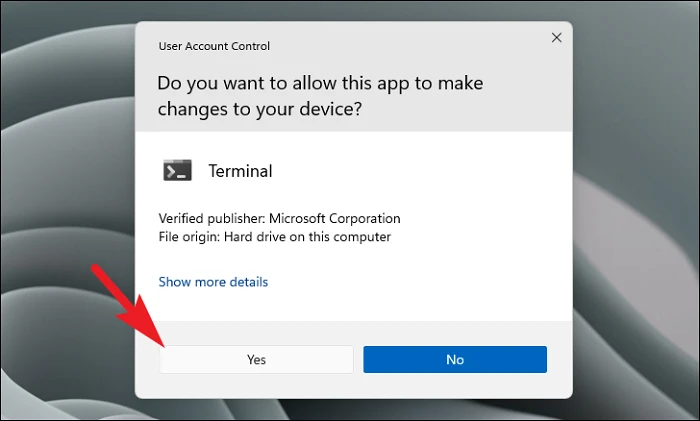Click the User Account Control title text

click(214, 46)
